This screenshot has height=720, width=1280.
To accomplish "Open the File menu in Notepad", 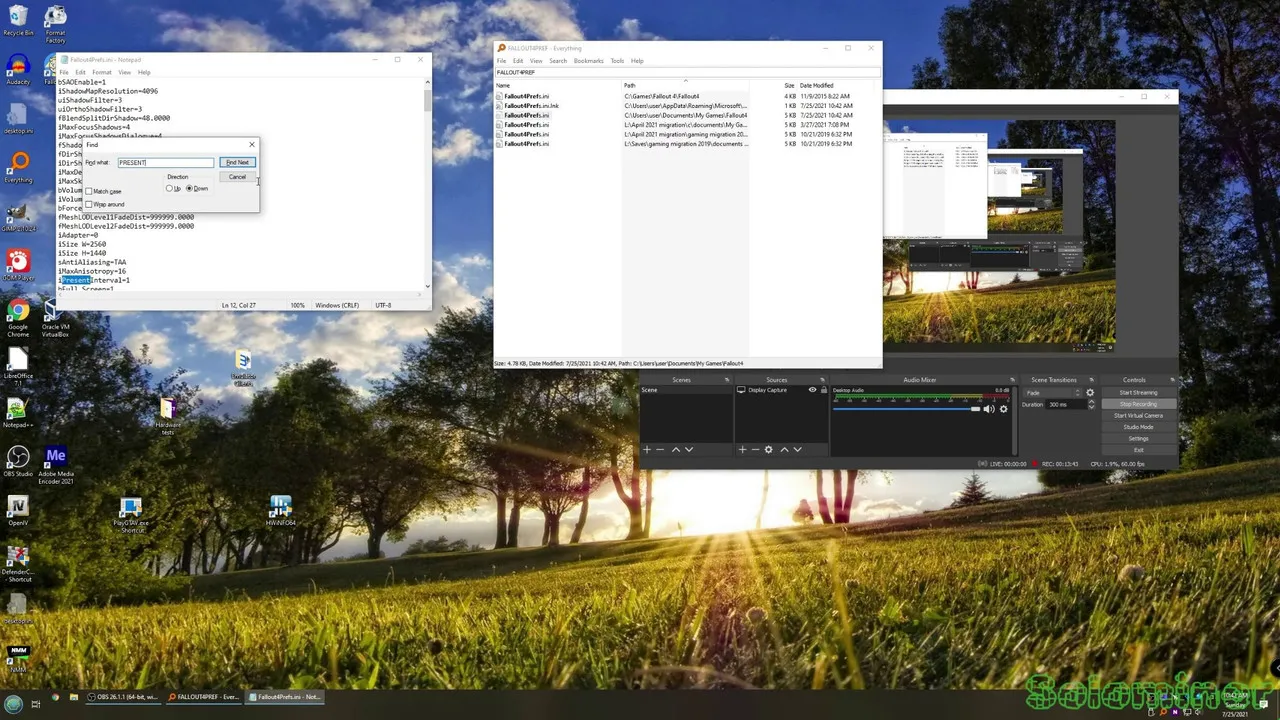I will click(x=64, y=72).
